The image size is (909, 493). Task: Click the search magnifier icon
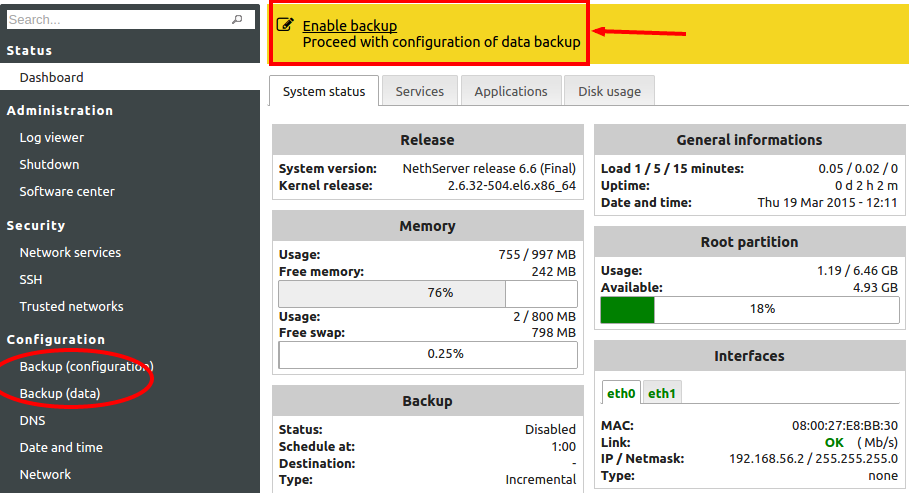click(237, 20)
